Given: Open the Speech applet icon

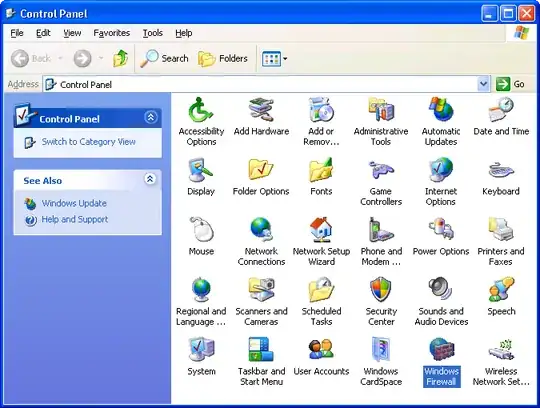Looking at the screenshot, I should pyautogui.click(x=501, y=290).
